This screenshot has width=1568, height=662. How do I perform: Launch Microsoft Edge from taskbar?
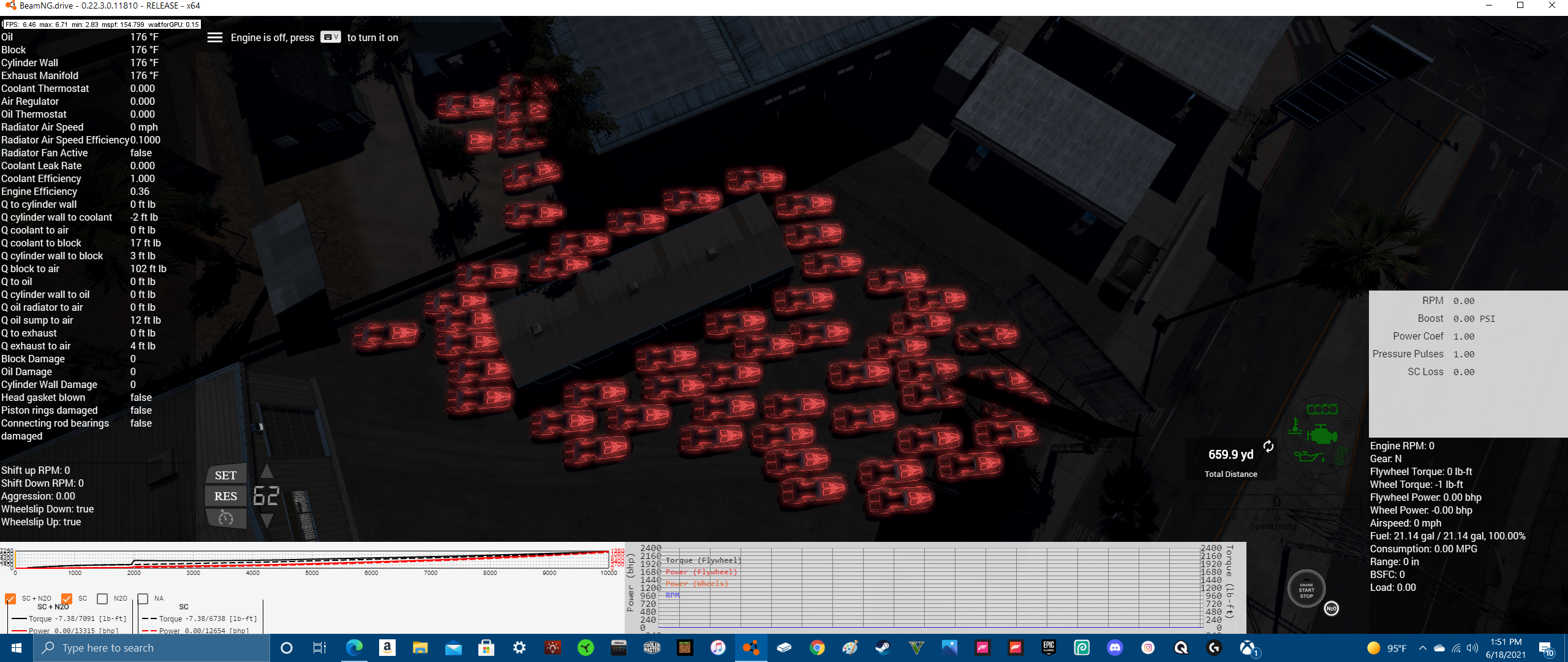click(354, 648)
